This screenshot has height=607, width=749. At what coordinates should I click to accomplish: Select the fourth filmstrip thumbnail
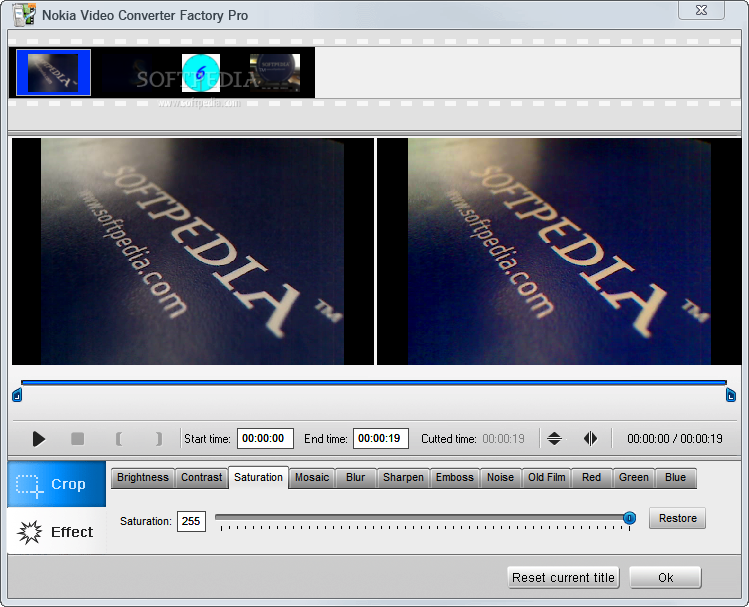(x=275, y=73)
